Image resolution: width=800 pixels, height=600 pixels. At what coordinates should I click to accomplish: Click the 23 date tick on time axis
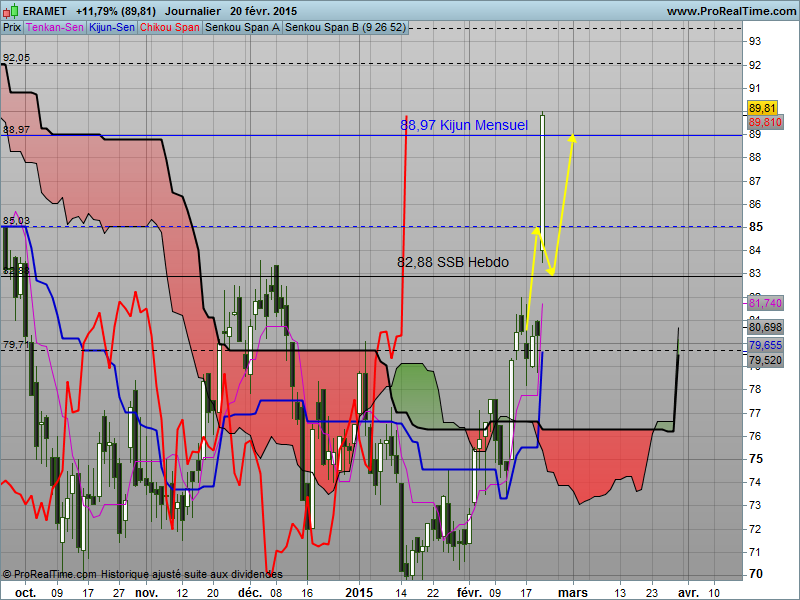coord(652,593)
